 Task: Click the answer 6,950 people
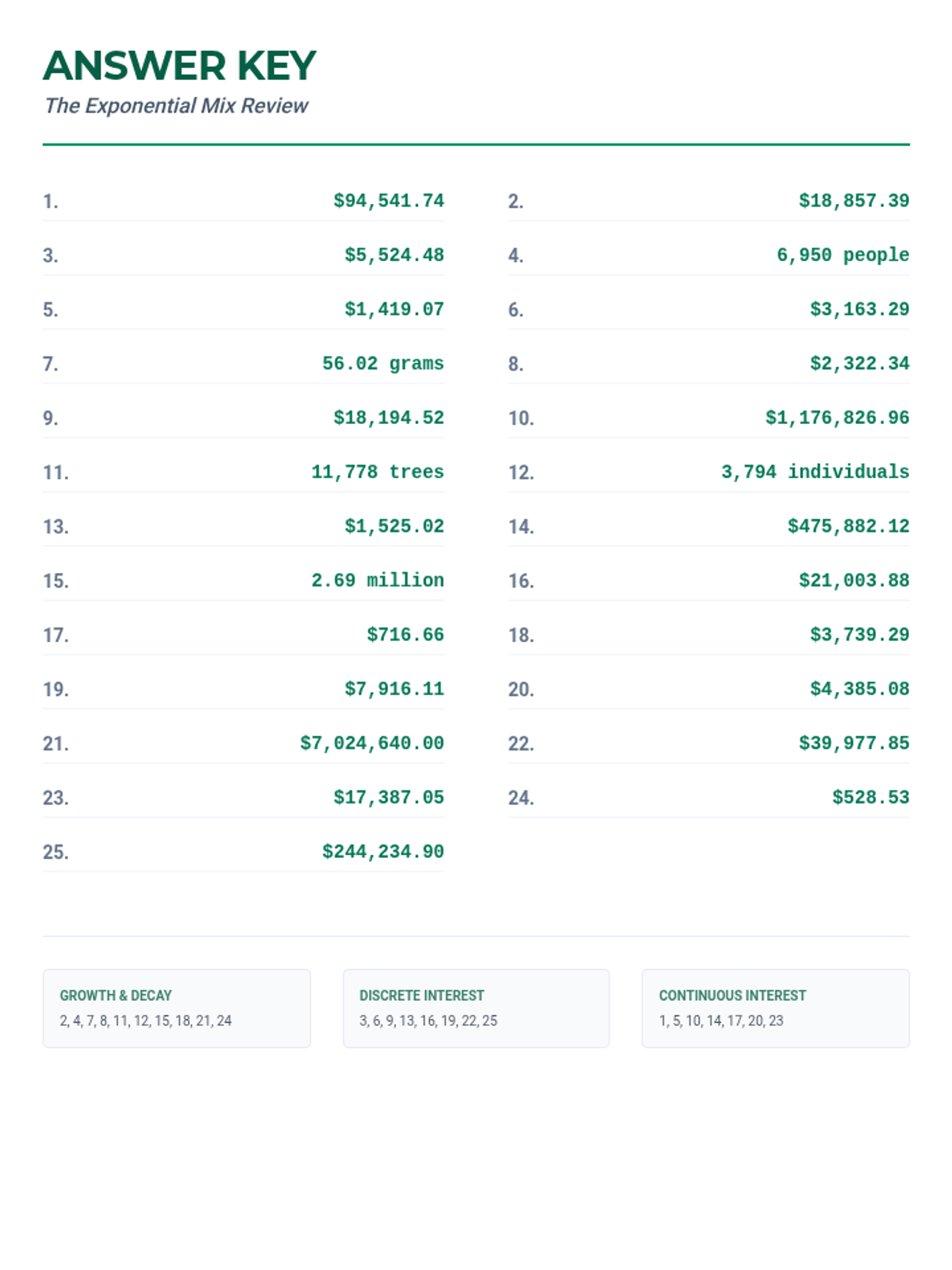click(842, 255)
